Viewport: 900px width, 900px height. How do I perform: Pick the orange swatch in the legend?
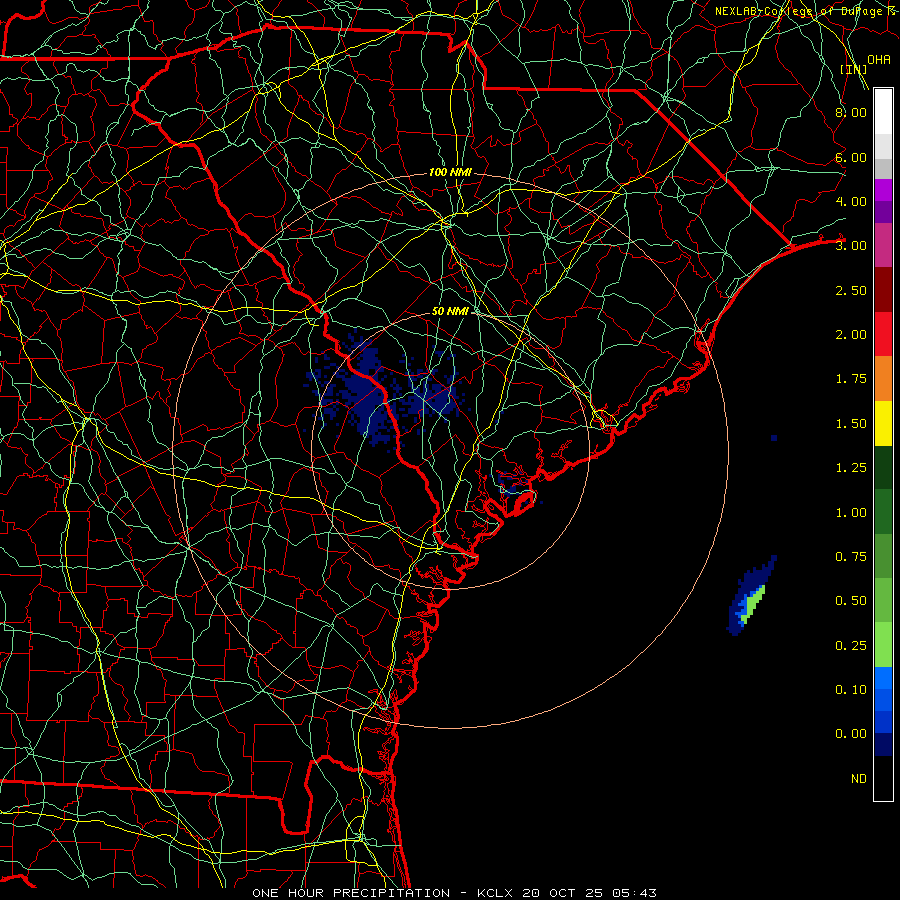tap(883, 379)
